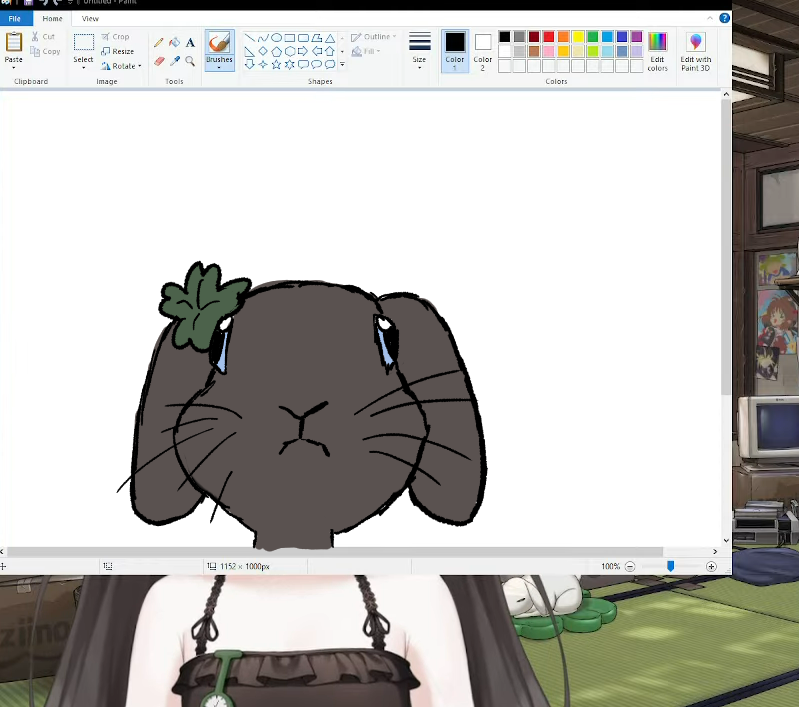Pick the red color swatch
Viewport: 799px width, 707px height.
pos(548,37)
